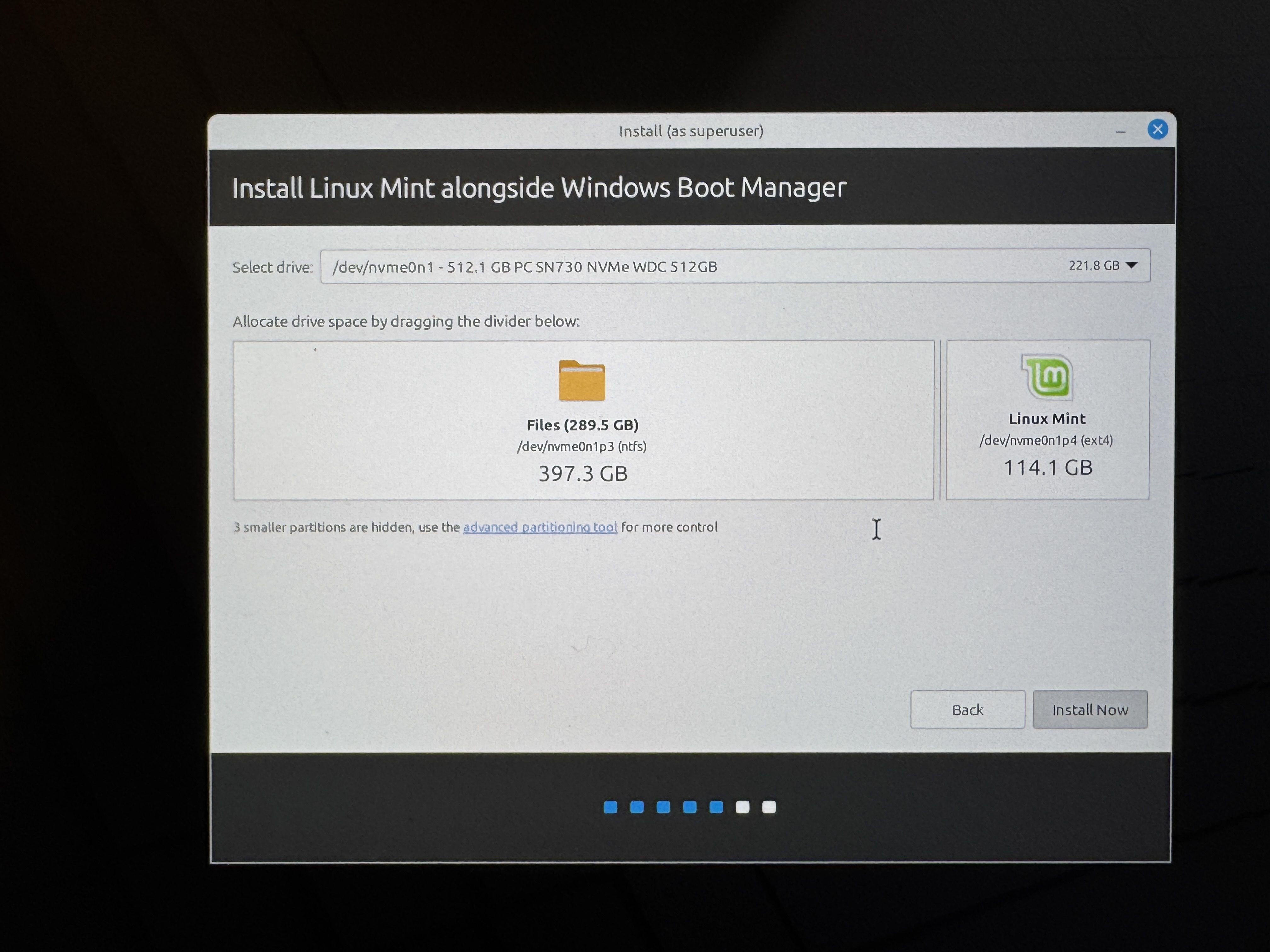Click the Install Now button
The image size is (1270, 952).
(1089, 710)
